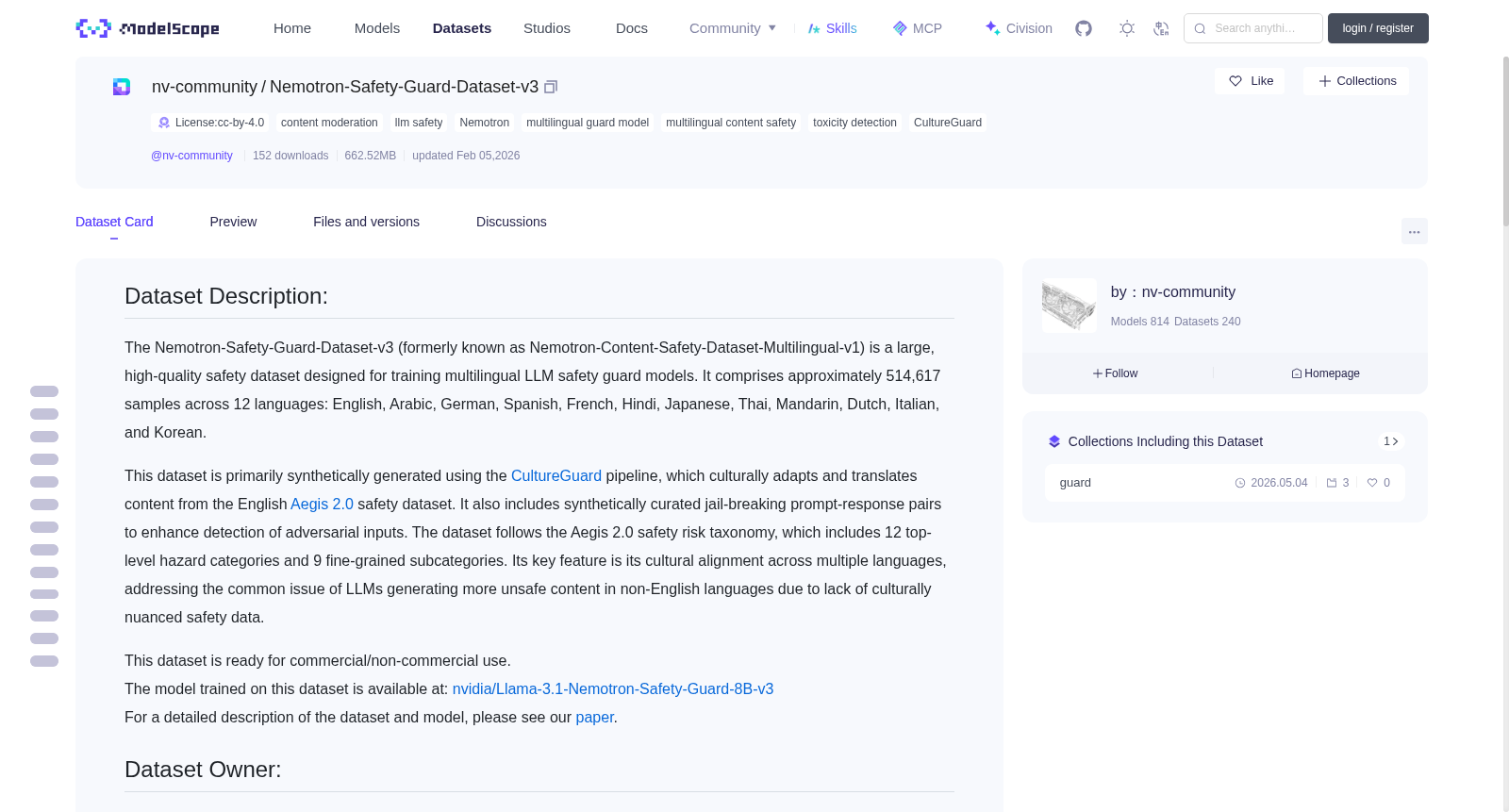Expand the collections list with the '1 >' chevron
The width and height of the screenshot is (1509, 812).
[x=1391, y=441]
